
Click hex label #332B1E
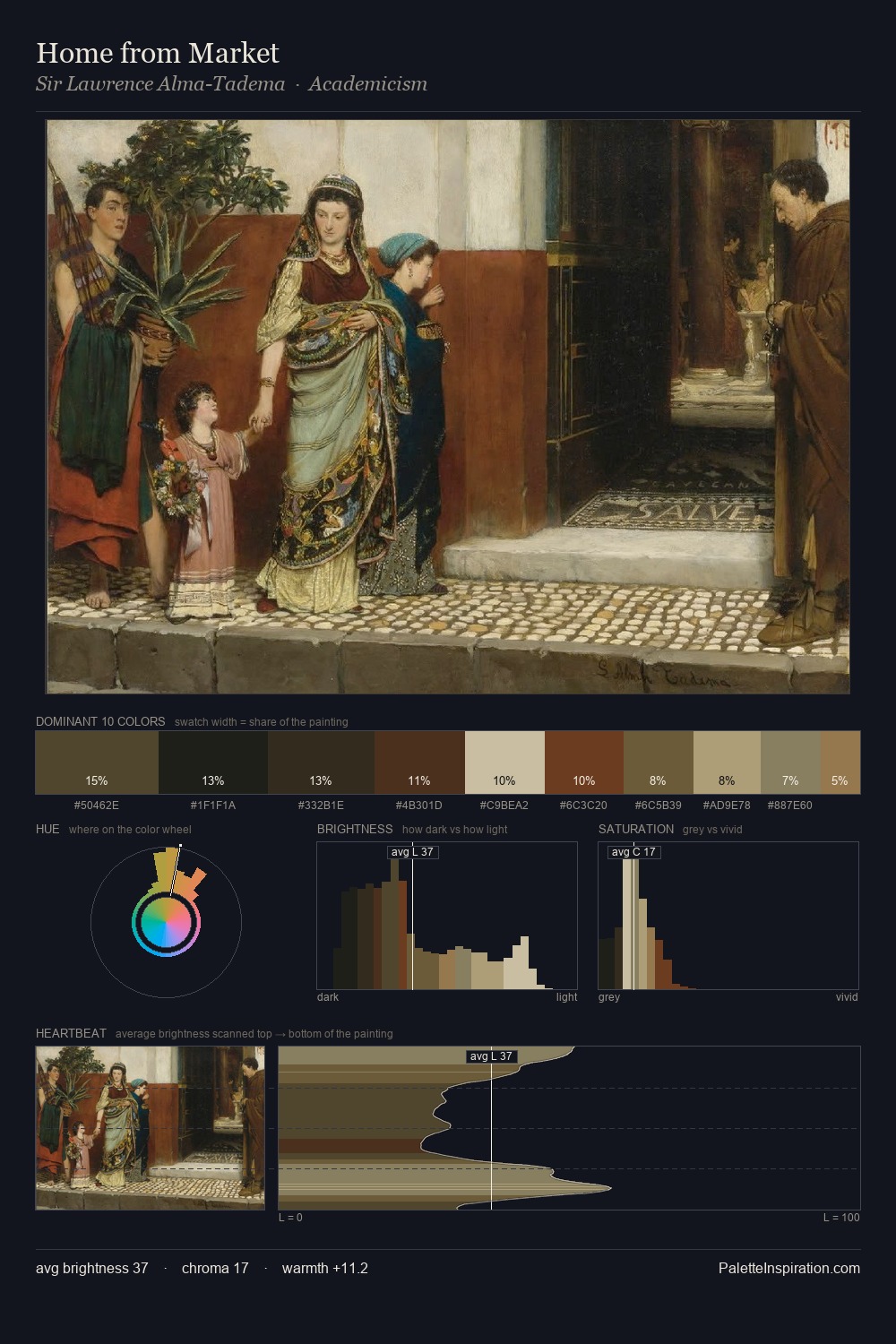point(321,806)
